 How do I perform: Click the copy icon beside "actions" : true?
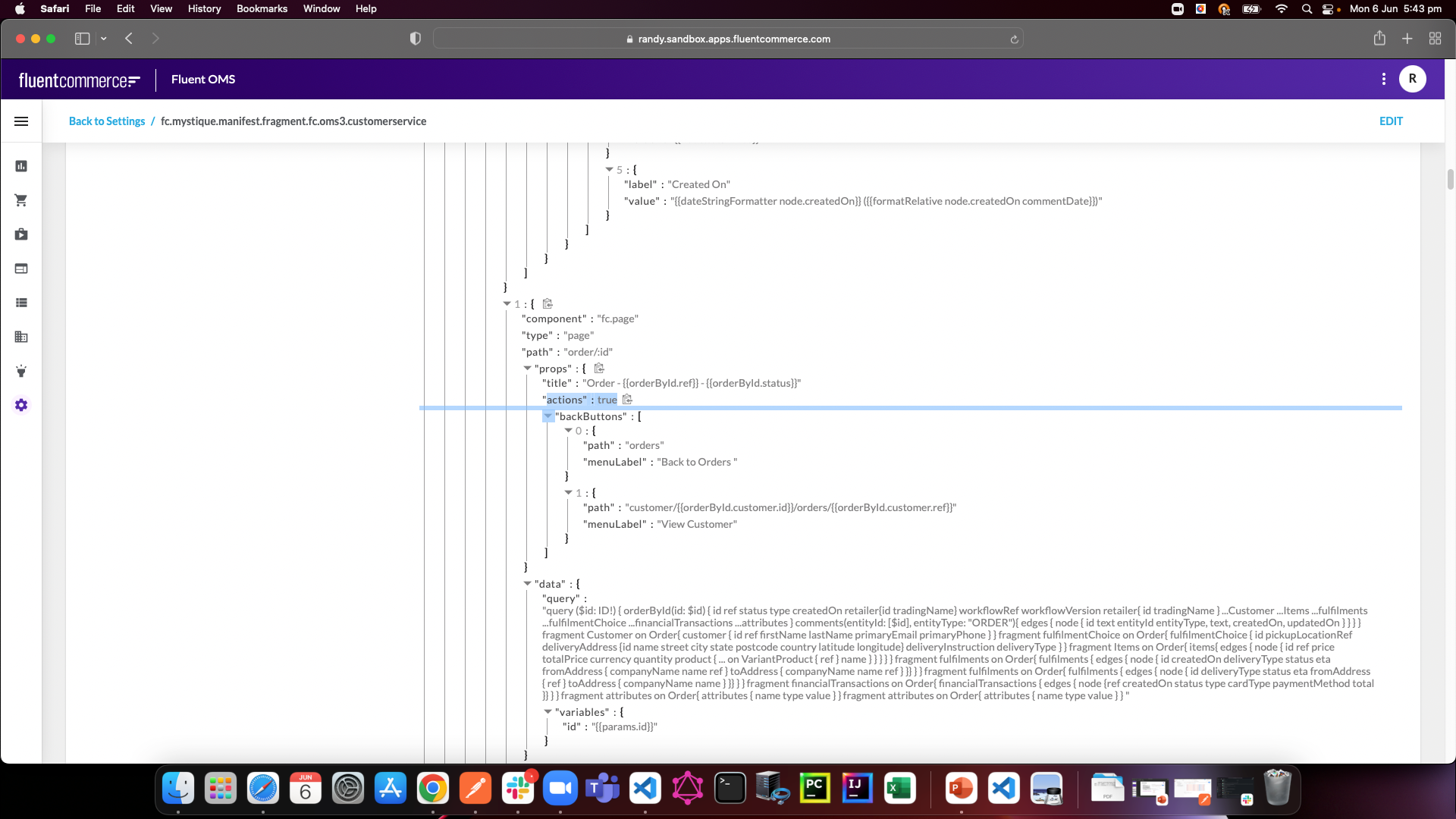627,400
